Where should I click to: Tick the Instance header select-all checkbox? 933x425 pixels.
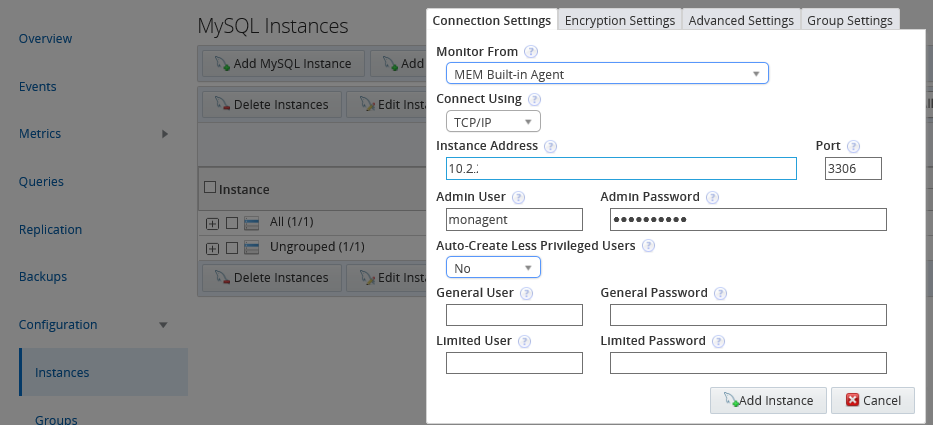click(x=209, y=188)
